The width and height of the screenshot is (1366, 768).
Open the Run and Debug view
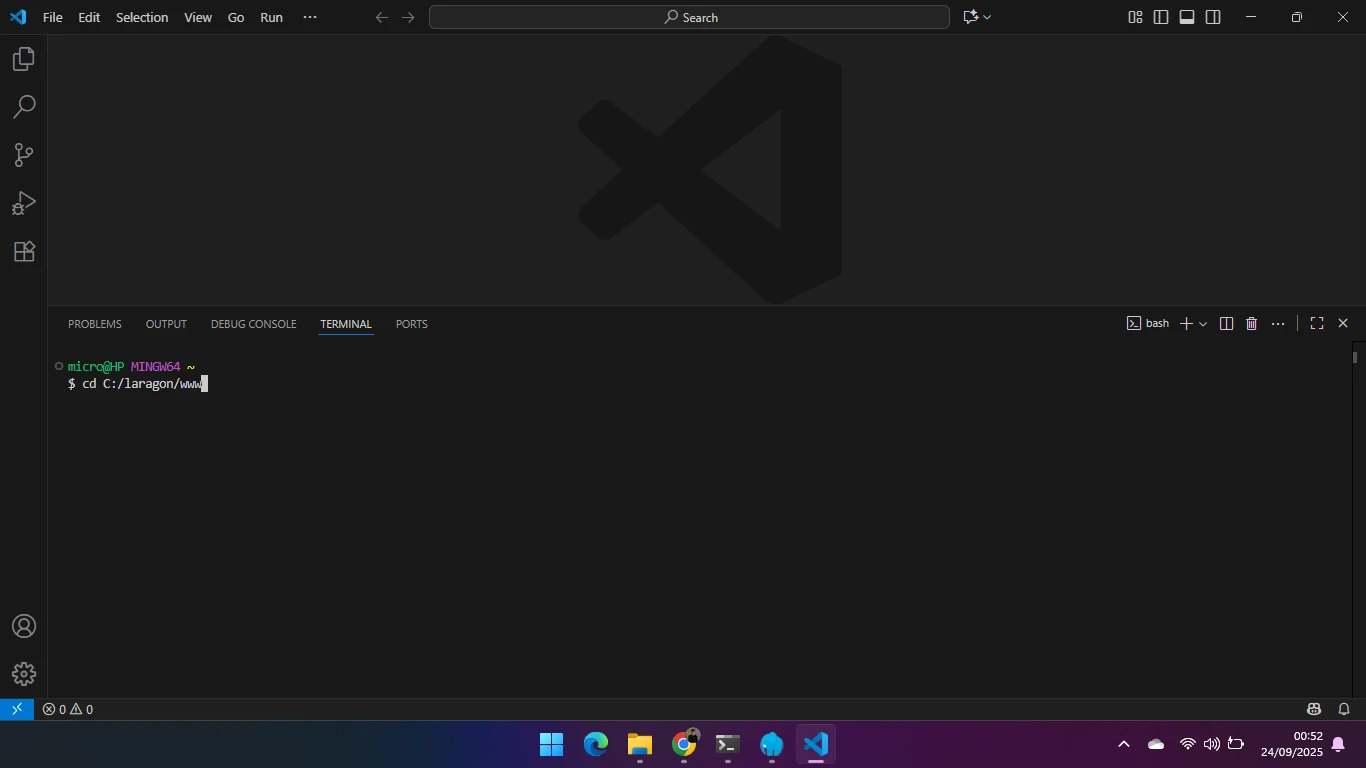tap(24, 203)
